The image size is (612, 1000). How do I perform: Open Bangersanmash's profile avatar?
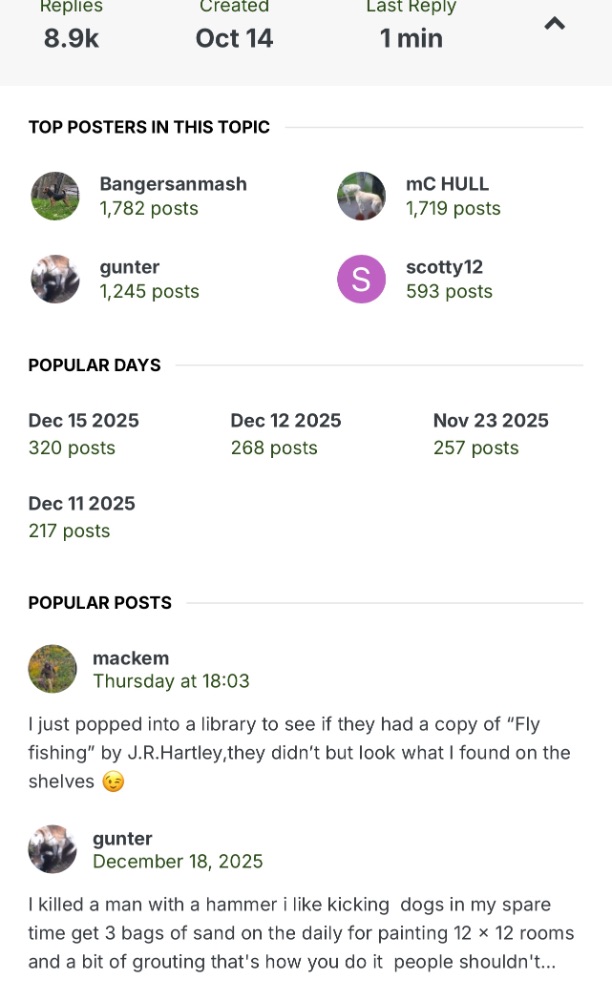[55, 196]
